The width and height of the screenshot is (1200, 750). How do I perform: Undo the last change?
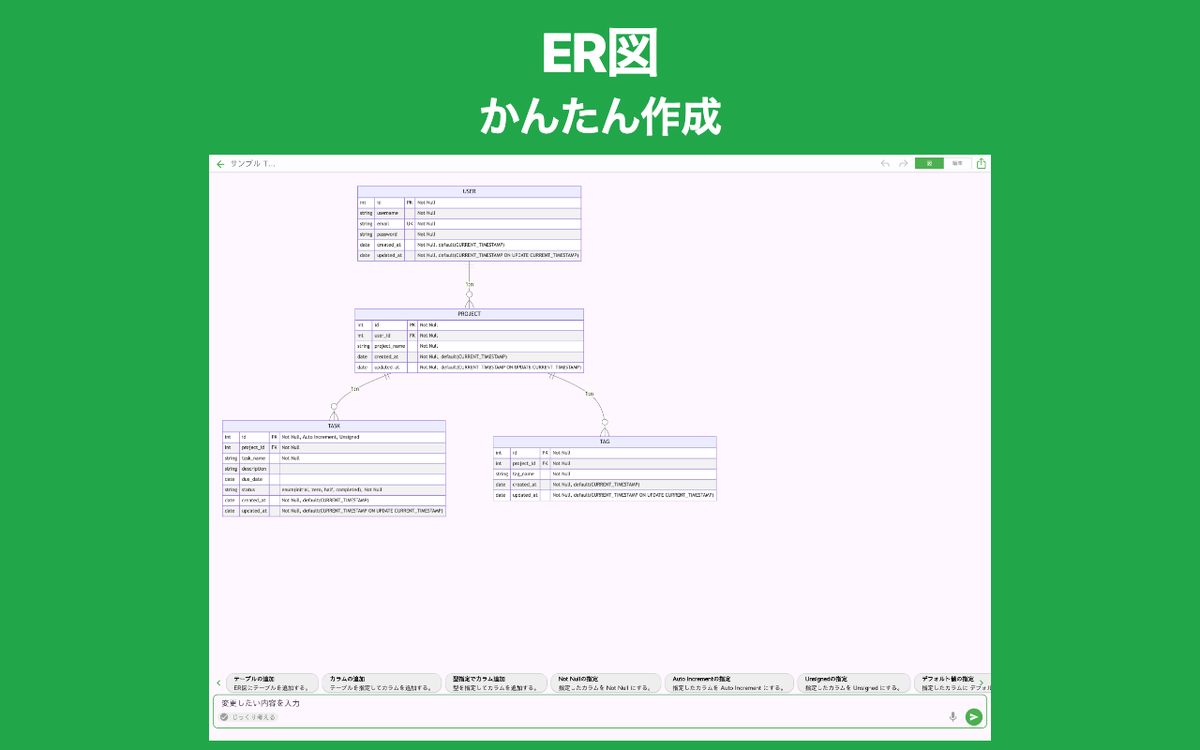885,163
